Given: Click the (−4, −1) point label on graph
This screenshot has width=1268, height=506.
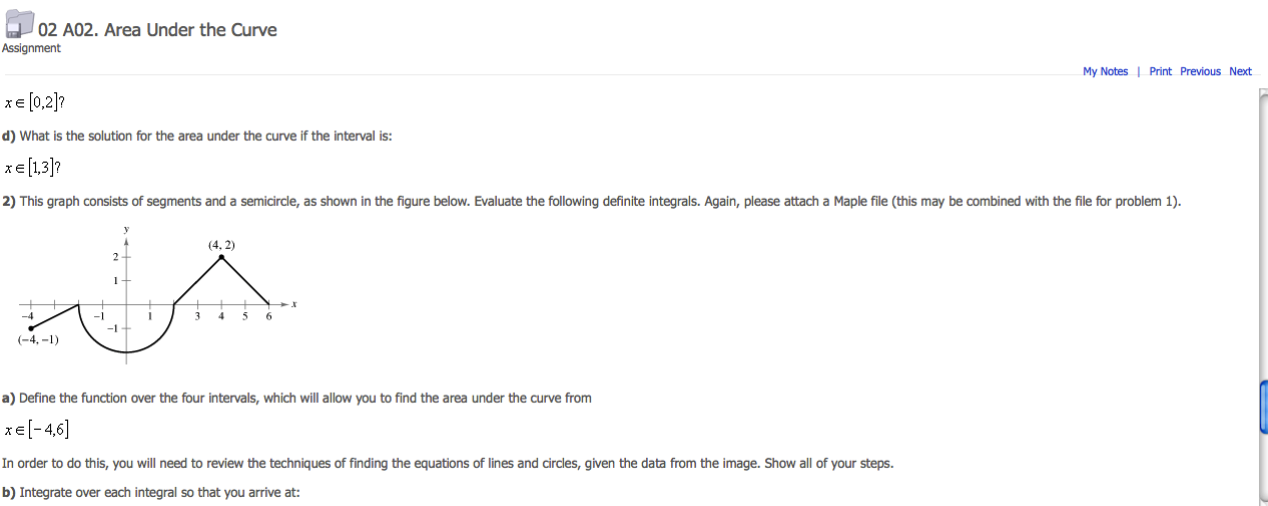Looking at the screenshot, I should click(37, 340).
